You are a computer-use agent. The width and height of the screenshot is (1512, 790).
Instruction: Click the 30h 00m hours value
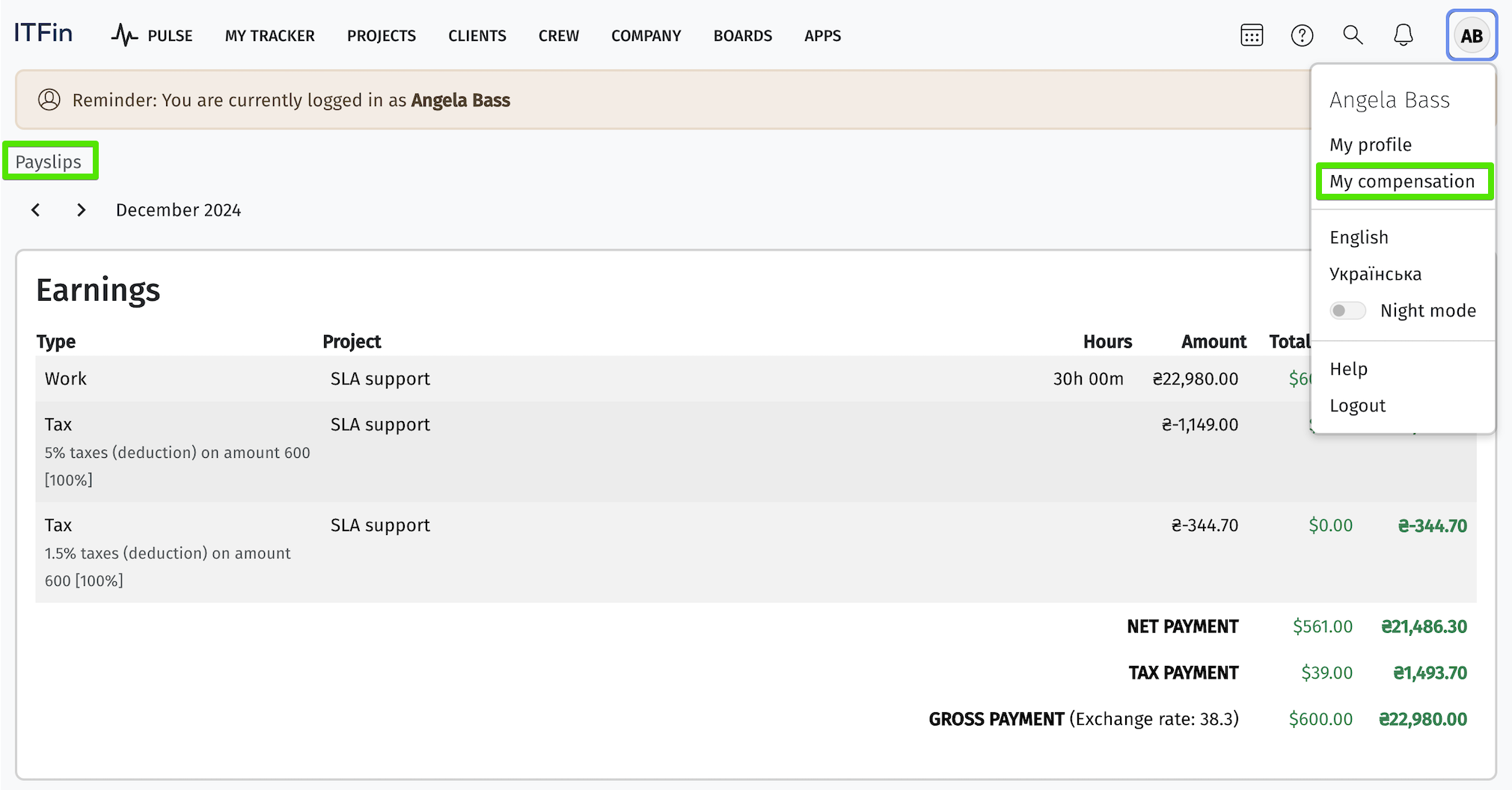coord(1088,379)
